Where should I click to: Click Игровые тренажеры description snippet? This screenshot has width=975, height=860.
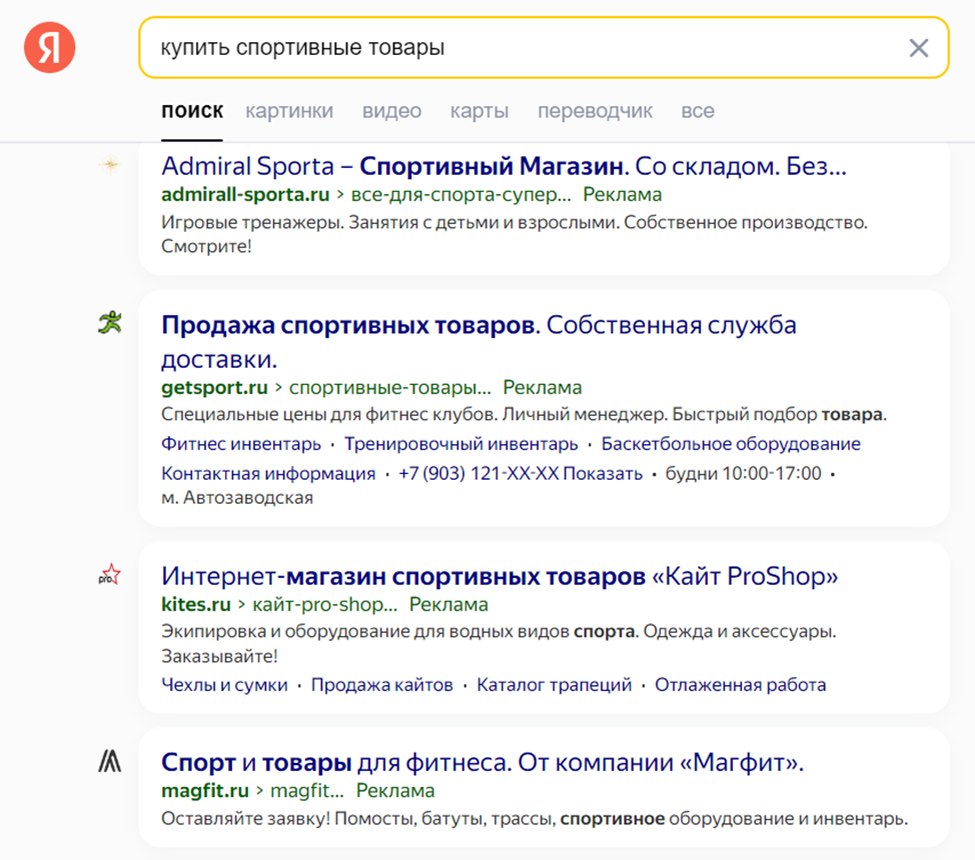(x=514, y=234)
